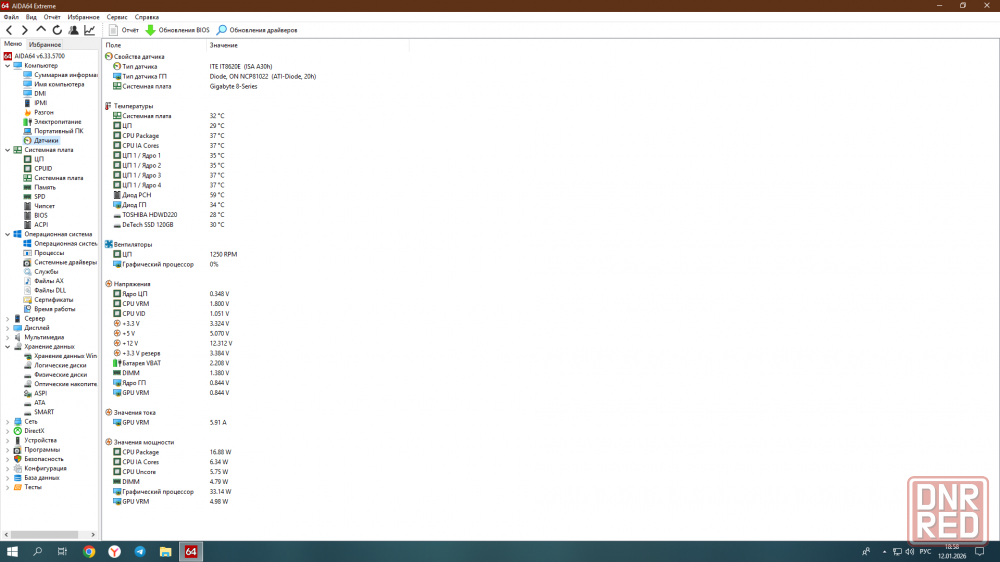The width and height of the screenshot is (1000, 562).
Task: Click the Refresh icon in the toolbar
Action: 57,30
